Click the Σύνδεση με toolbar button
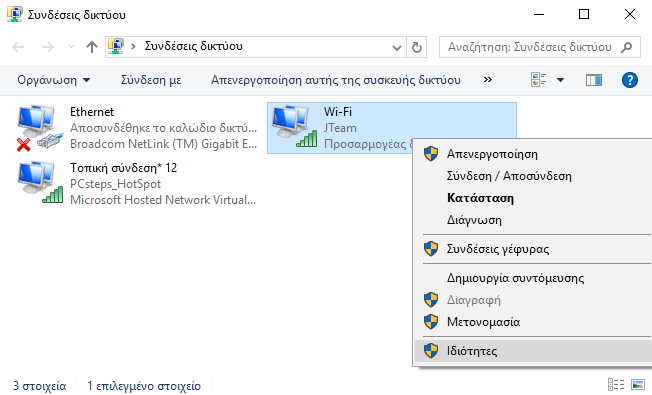Screen dimensions: 652x395 [151, 80]
